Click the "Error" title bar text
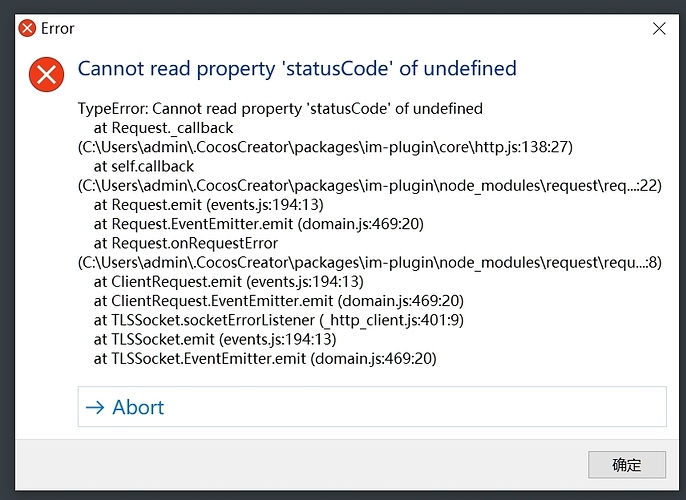686x500 pixels. pos(58,28)
